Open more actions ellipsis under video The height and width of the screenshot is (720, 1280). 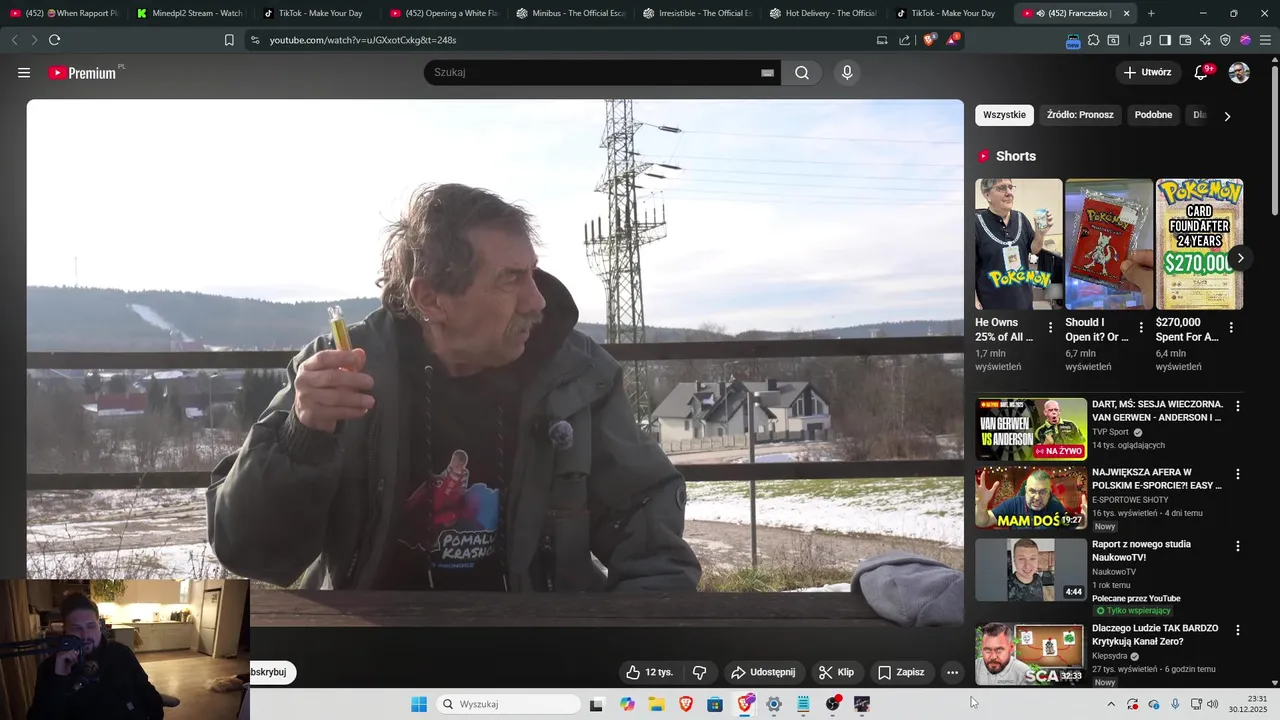coord(952,672)
